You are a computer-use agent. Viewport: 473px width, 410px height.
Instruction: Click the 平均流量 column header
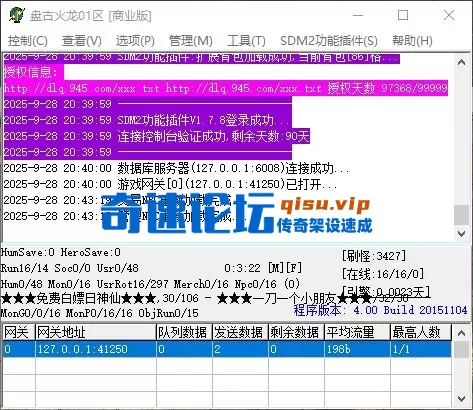coord(357,332)
